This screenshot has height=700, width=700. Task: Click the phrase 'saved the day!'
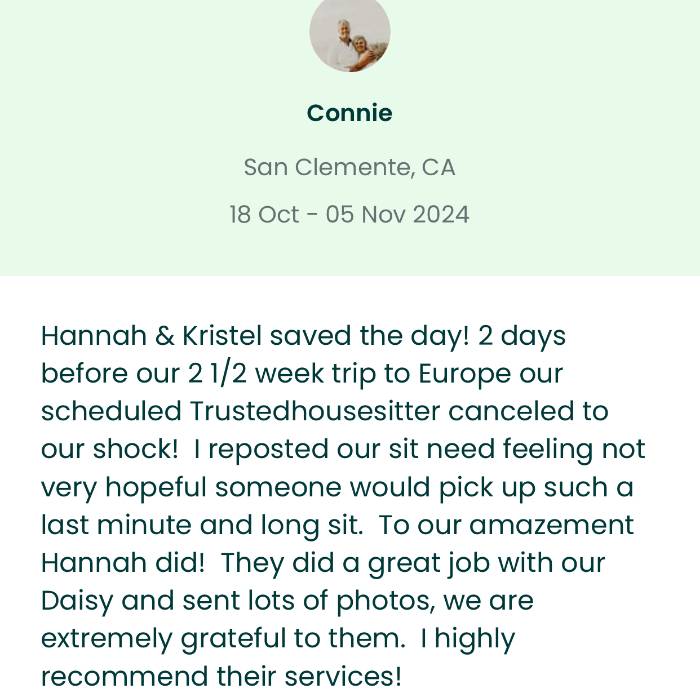tap(370, 337)
